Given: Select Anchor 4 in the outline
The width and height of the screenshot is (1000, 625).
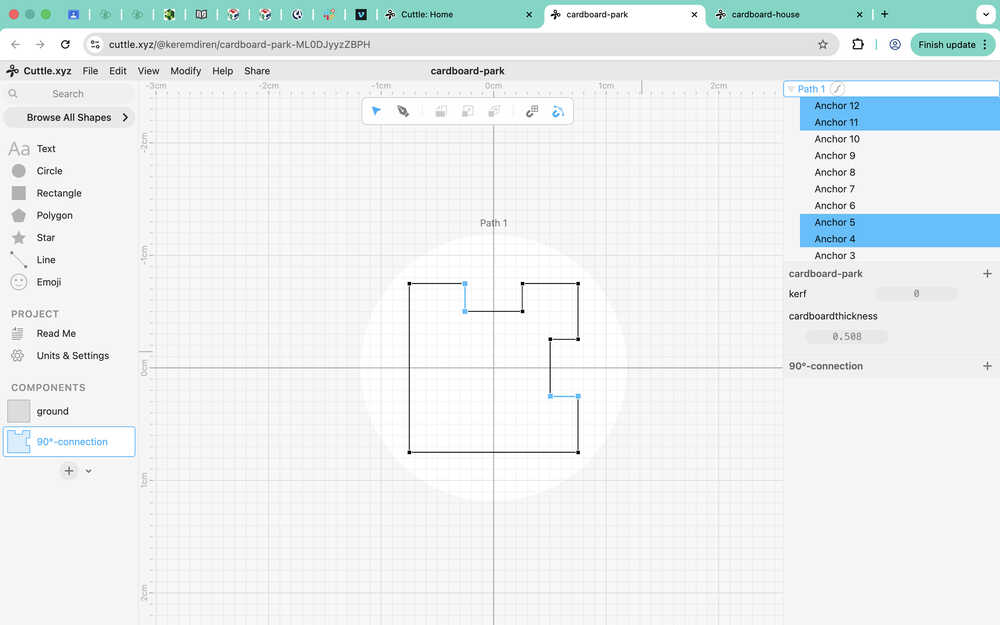Looking at the screenshot, I should click(x=900, y=239).
